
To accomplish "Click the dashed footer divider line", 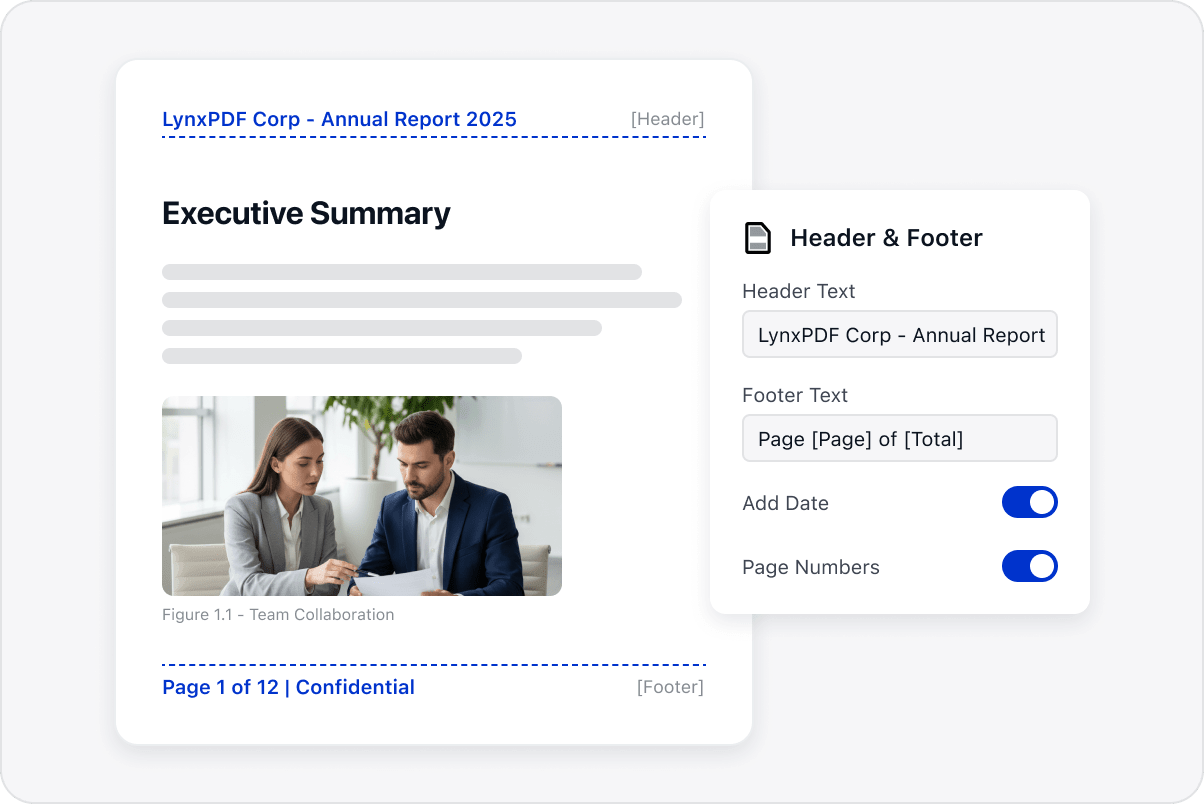I will tap(434, 665).
